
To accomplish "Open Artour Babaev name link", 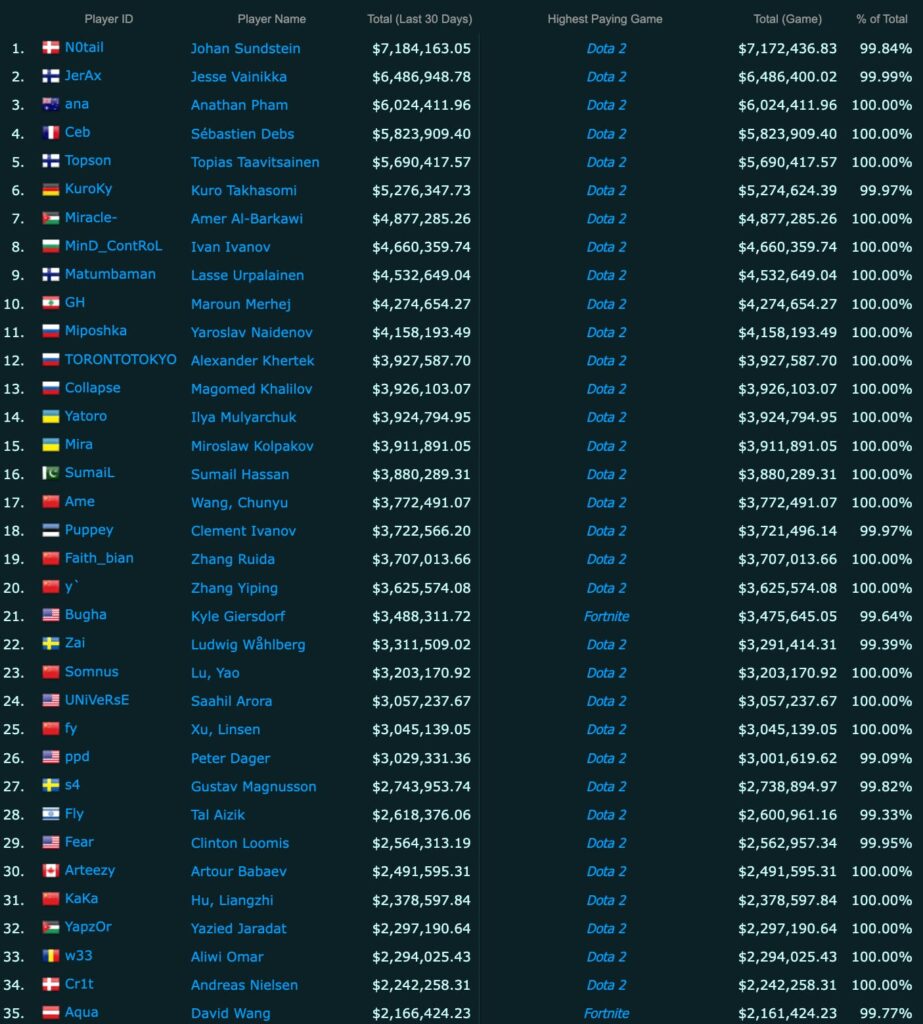I will tap(238, 872).
